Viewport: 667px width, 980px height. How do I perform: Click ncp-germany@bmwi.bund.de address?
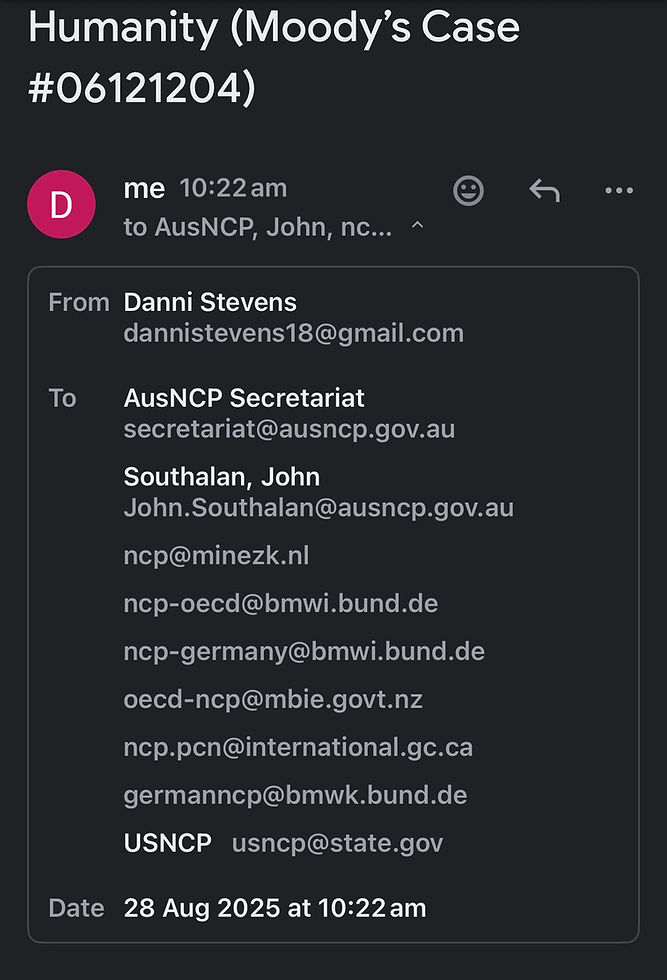tap(304, 651)
